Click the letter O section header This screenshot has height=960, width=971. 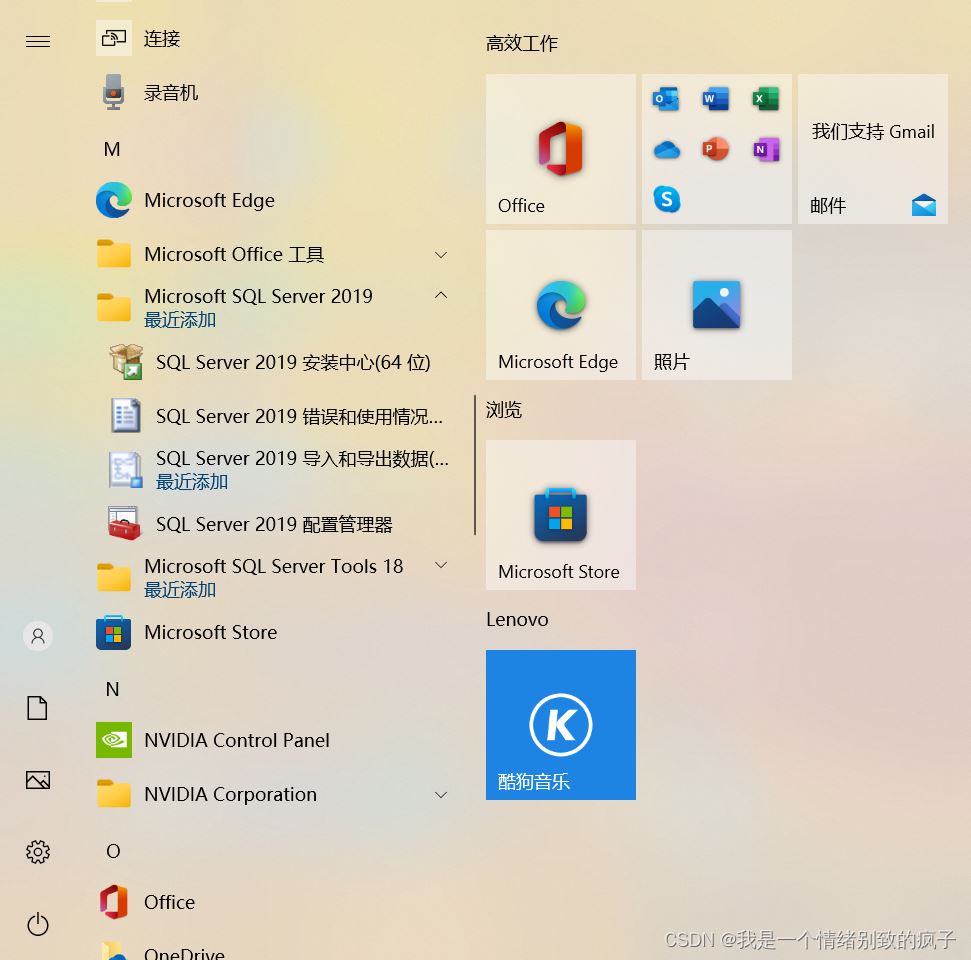[x=113, y=851]
